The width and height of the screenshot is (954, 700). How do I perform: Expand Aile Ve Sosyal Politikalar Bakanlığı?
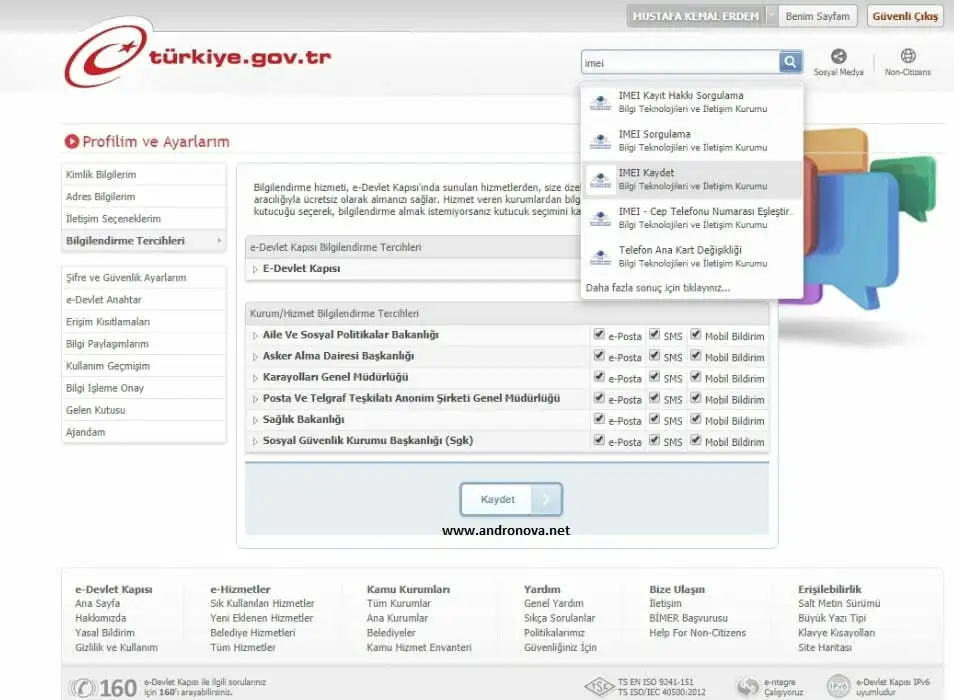256,335
